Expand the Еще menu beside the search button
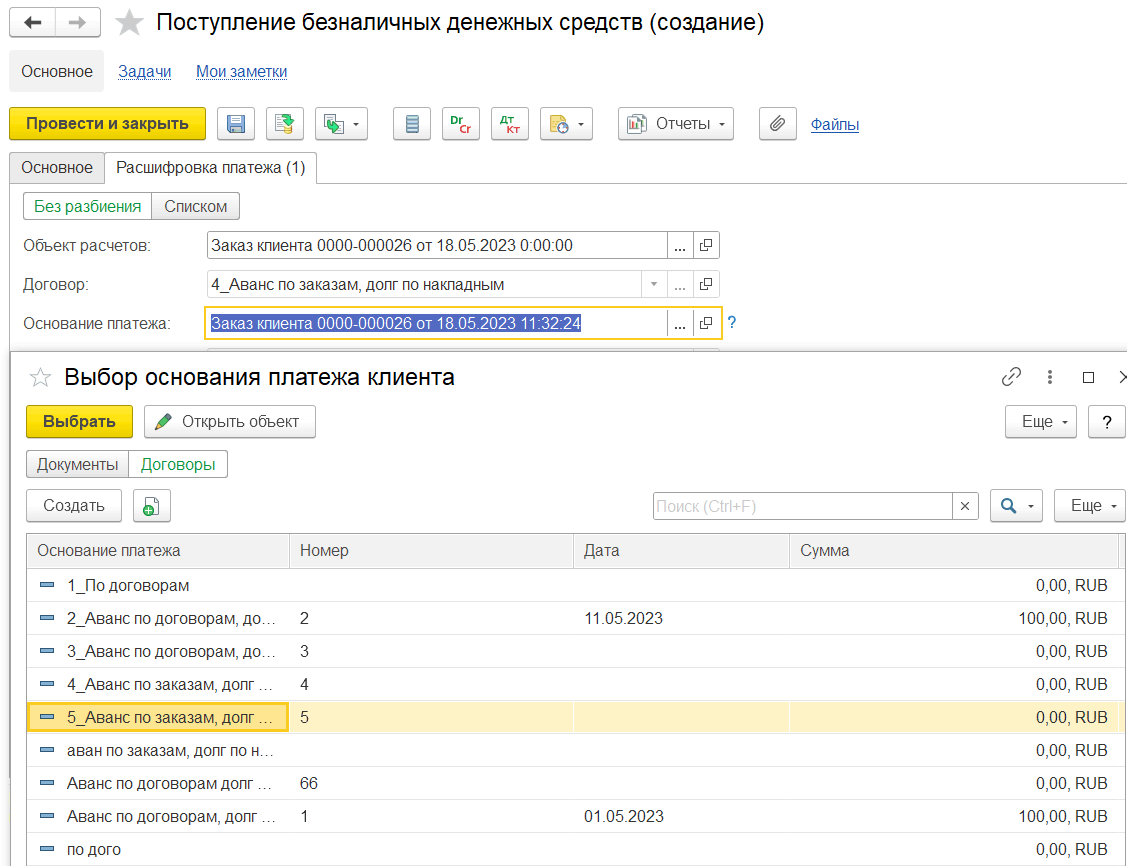 tap(1090, 506)
